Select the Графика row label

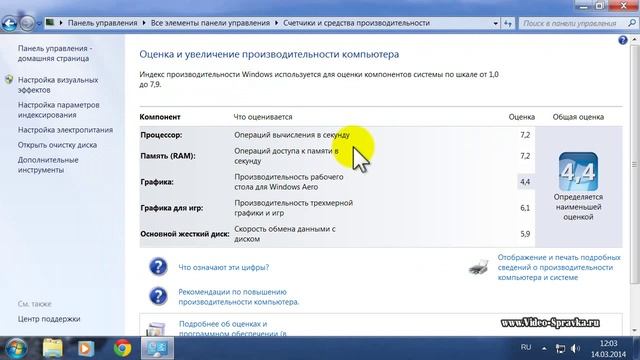click(x=157, y=182)
